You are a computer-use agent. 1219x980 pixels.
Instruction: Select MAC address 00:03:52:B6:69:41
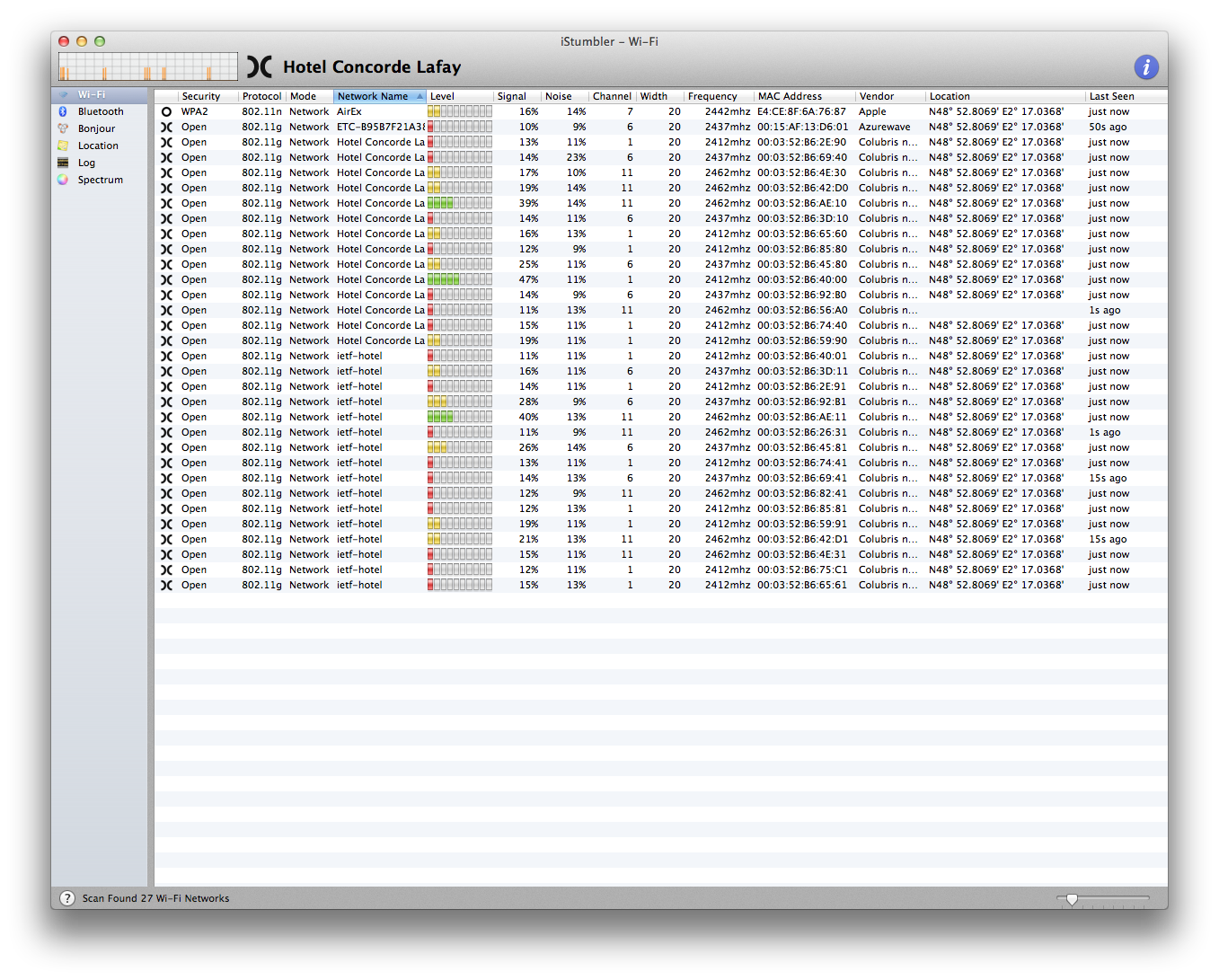(801, 478)
